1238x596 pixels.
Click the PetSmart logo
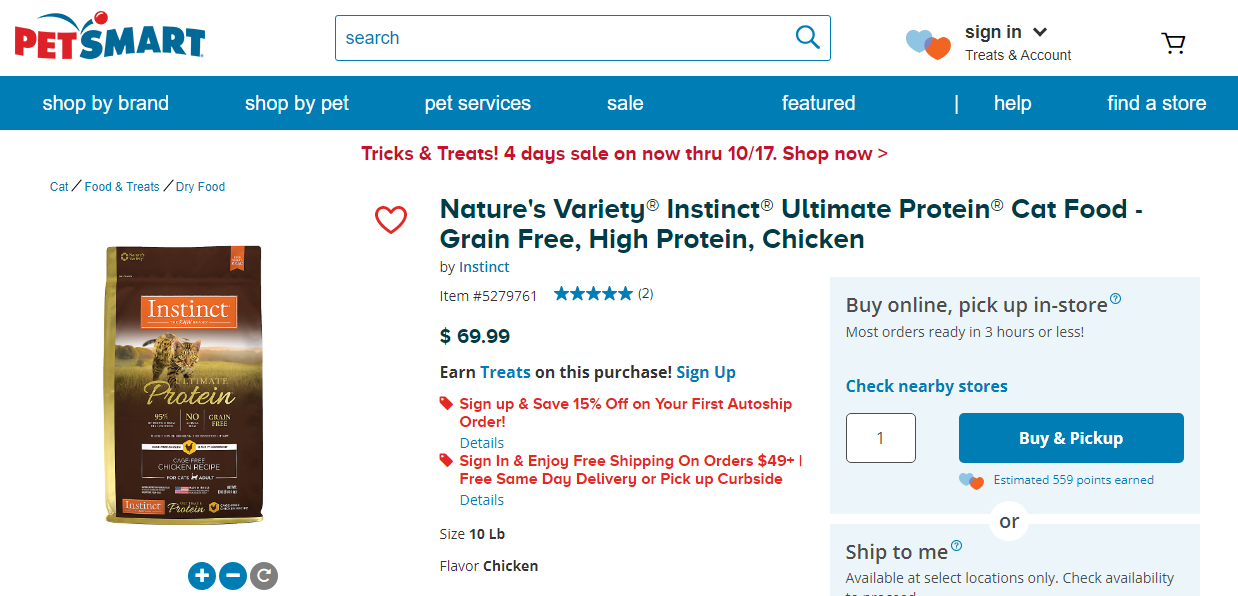click(109, 36)
